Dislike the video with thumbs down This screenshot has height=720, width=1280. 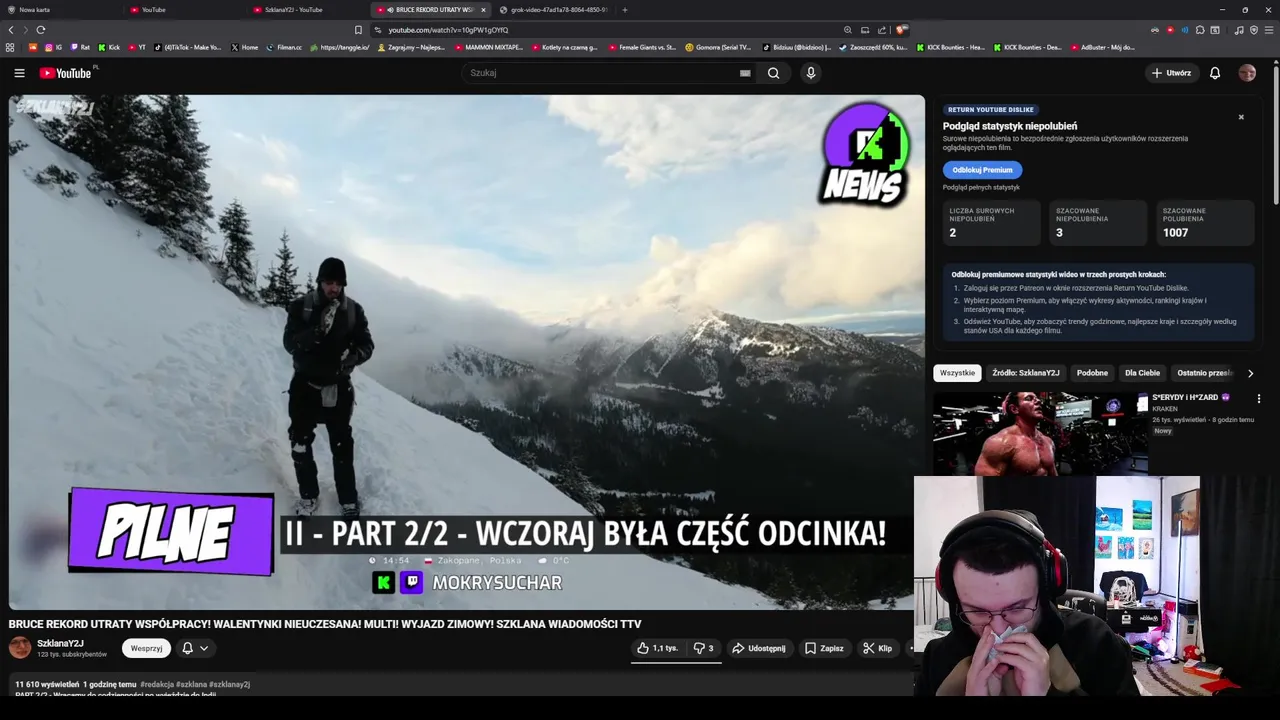pyautogui.click(x=704, y=648)
